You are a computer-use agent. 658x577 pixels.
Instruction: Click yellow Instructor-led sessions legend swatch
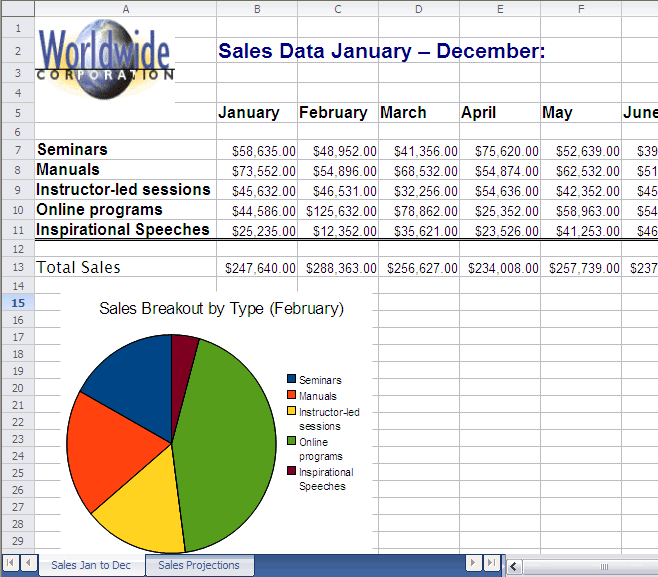coord(291,411)
